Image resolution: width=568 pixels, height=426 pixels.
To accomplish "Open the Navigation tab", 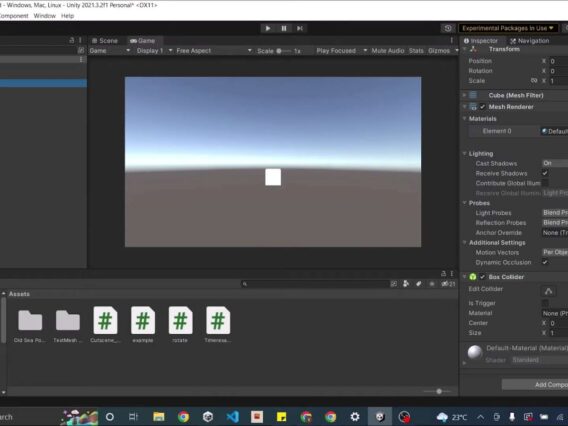I will [x=530, y=41].
